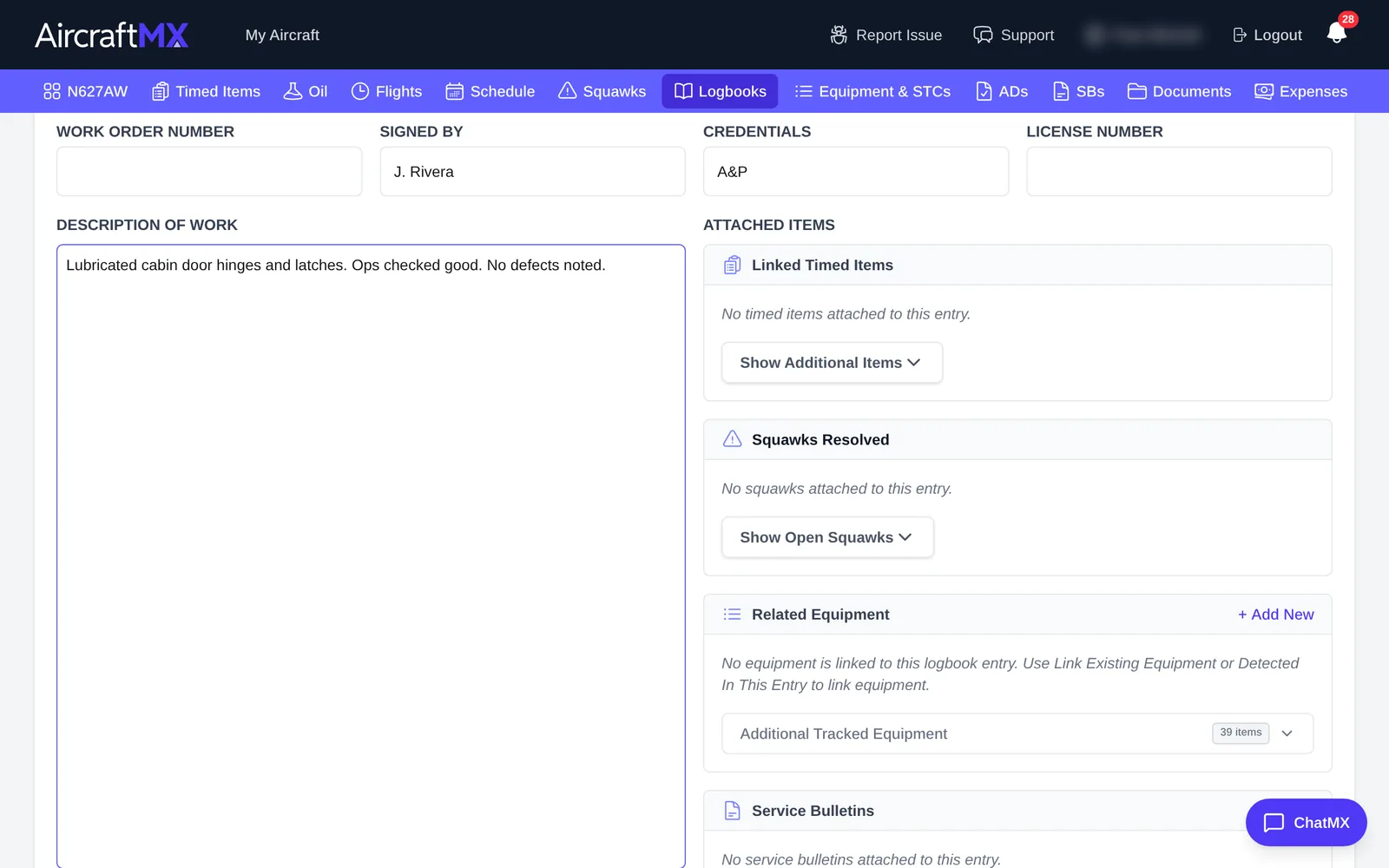Open the N627AW dashboard grid icon
The height and width of the screenshot is (868, 1389).
pos(52,91)
